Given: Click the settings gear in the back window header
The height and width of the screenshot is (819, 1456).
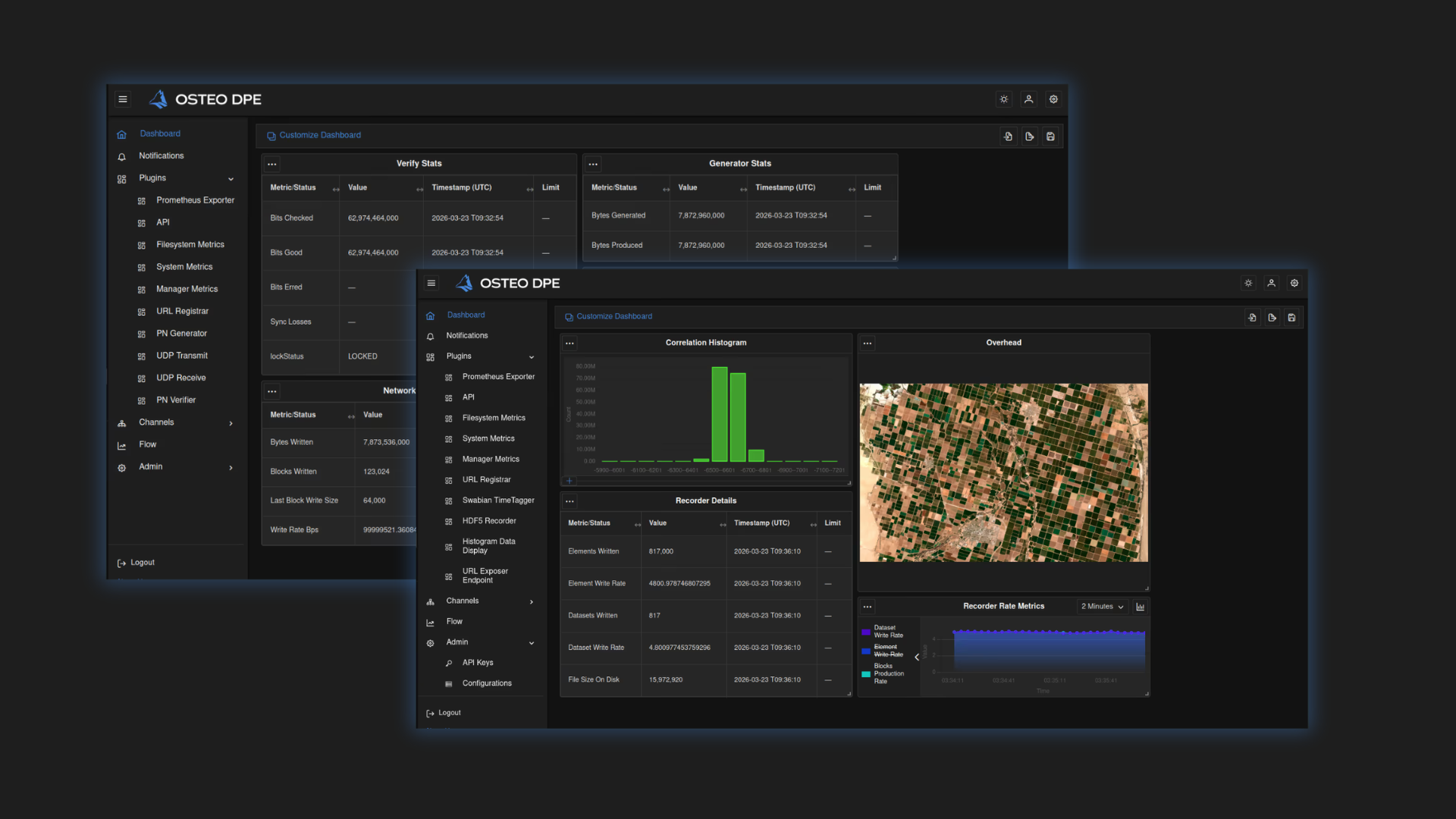Looking at the screenshot, I should click(1053, 99).
